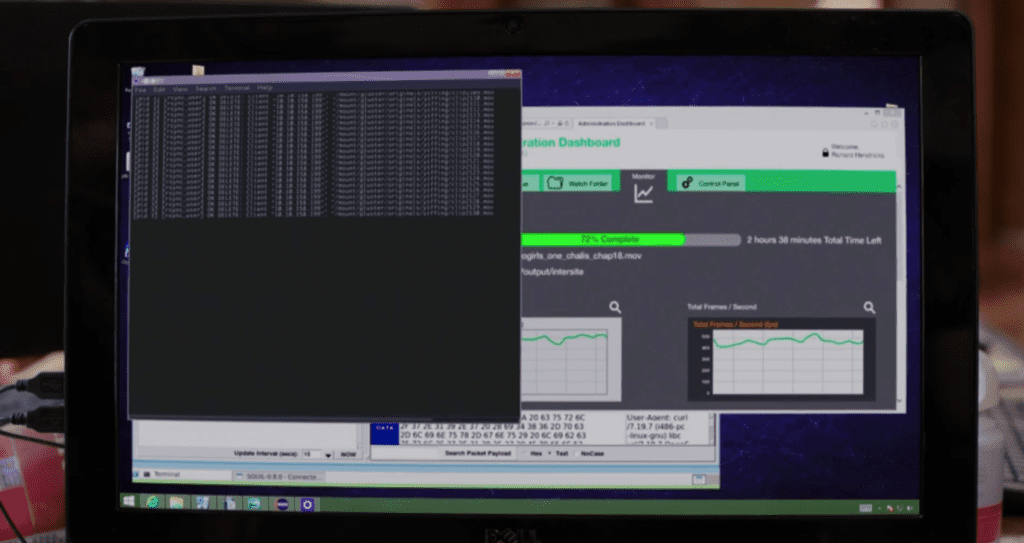Open the Search menu in terminal window
Screen dimensions: 1024x543
tap(205, 88)
